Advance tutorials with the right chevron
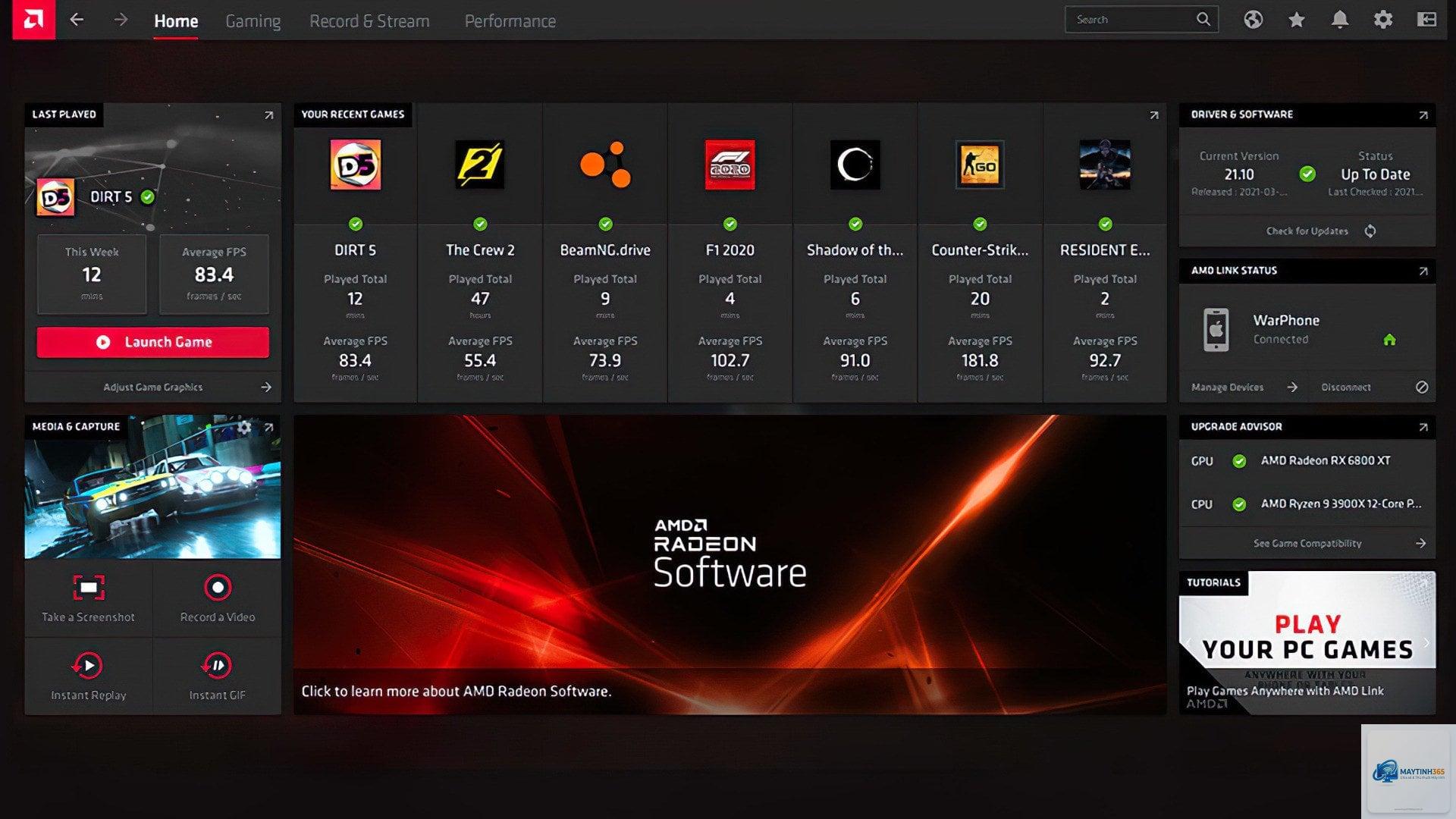 (1426, 642)
